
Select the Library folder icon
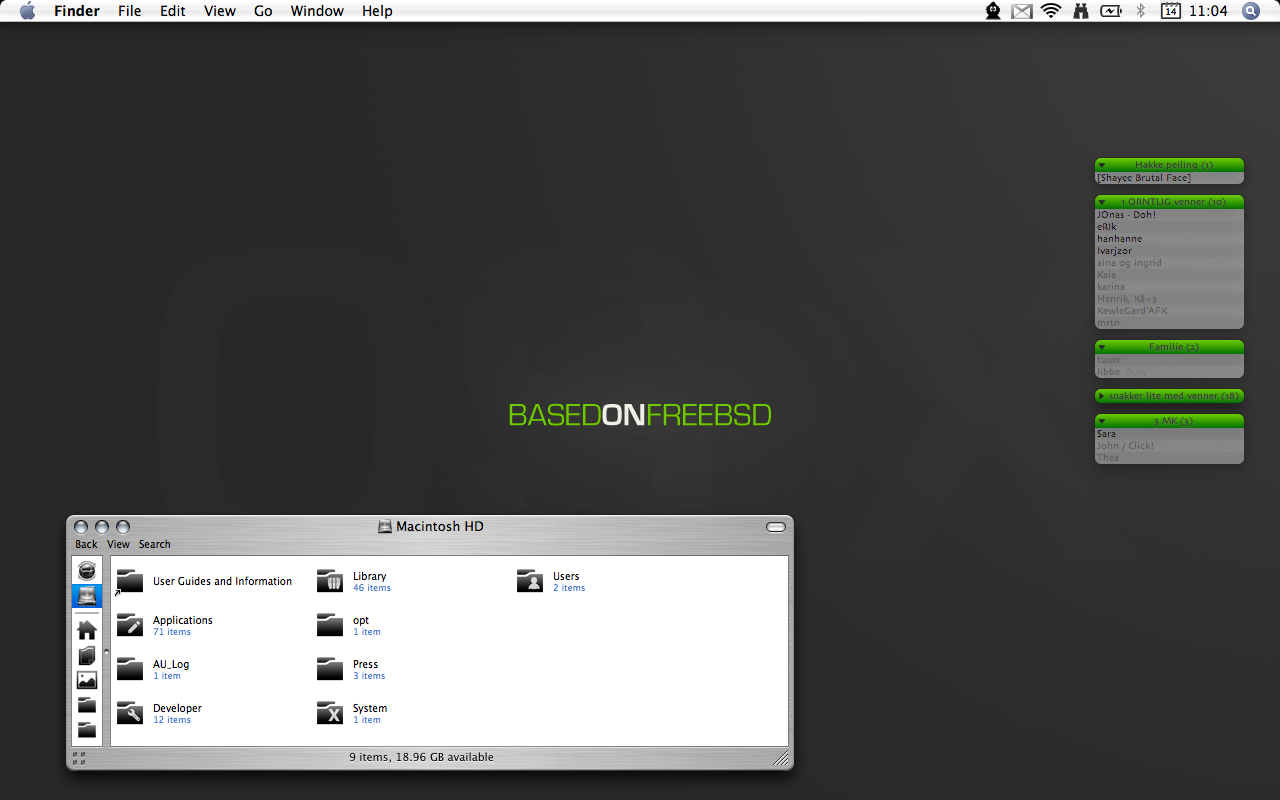tap(330, 581)
